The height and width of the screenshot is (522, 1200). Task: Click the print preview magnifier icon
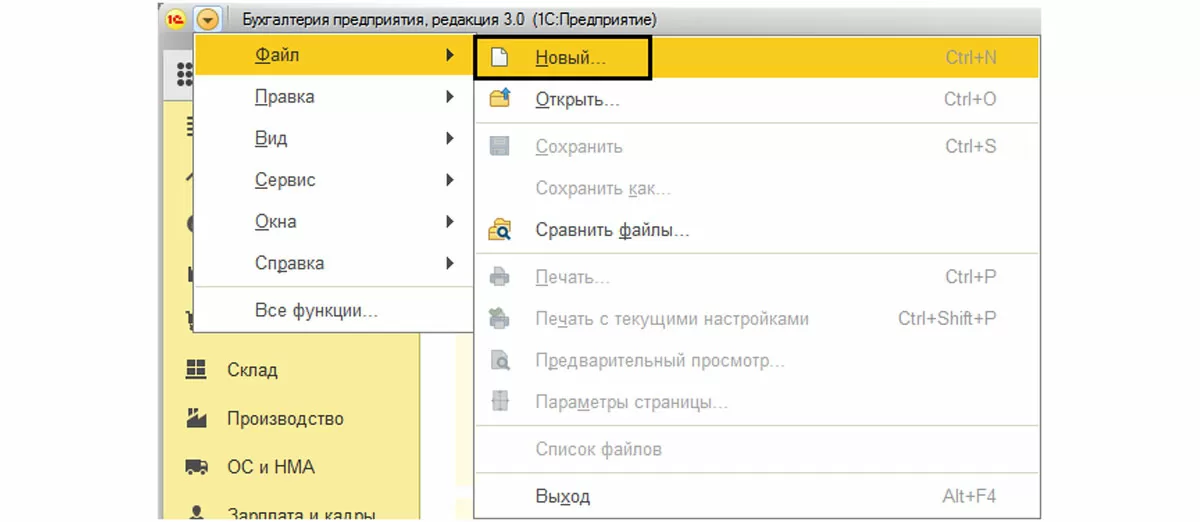[499, 361]
